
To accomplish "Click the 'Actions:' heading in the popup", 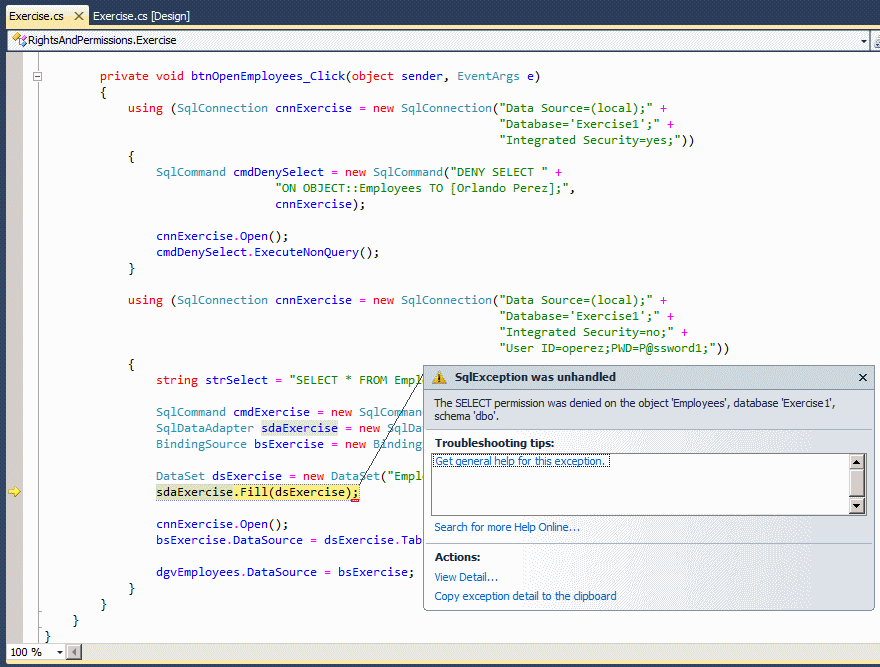I will [457, 557].
